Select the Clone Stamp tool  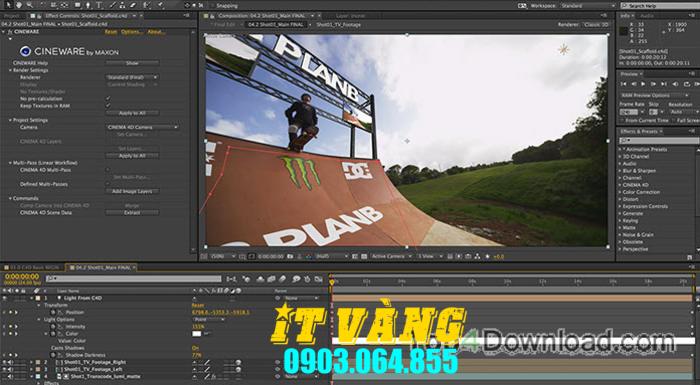pyautogui.click(x=122, y=5)
